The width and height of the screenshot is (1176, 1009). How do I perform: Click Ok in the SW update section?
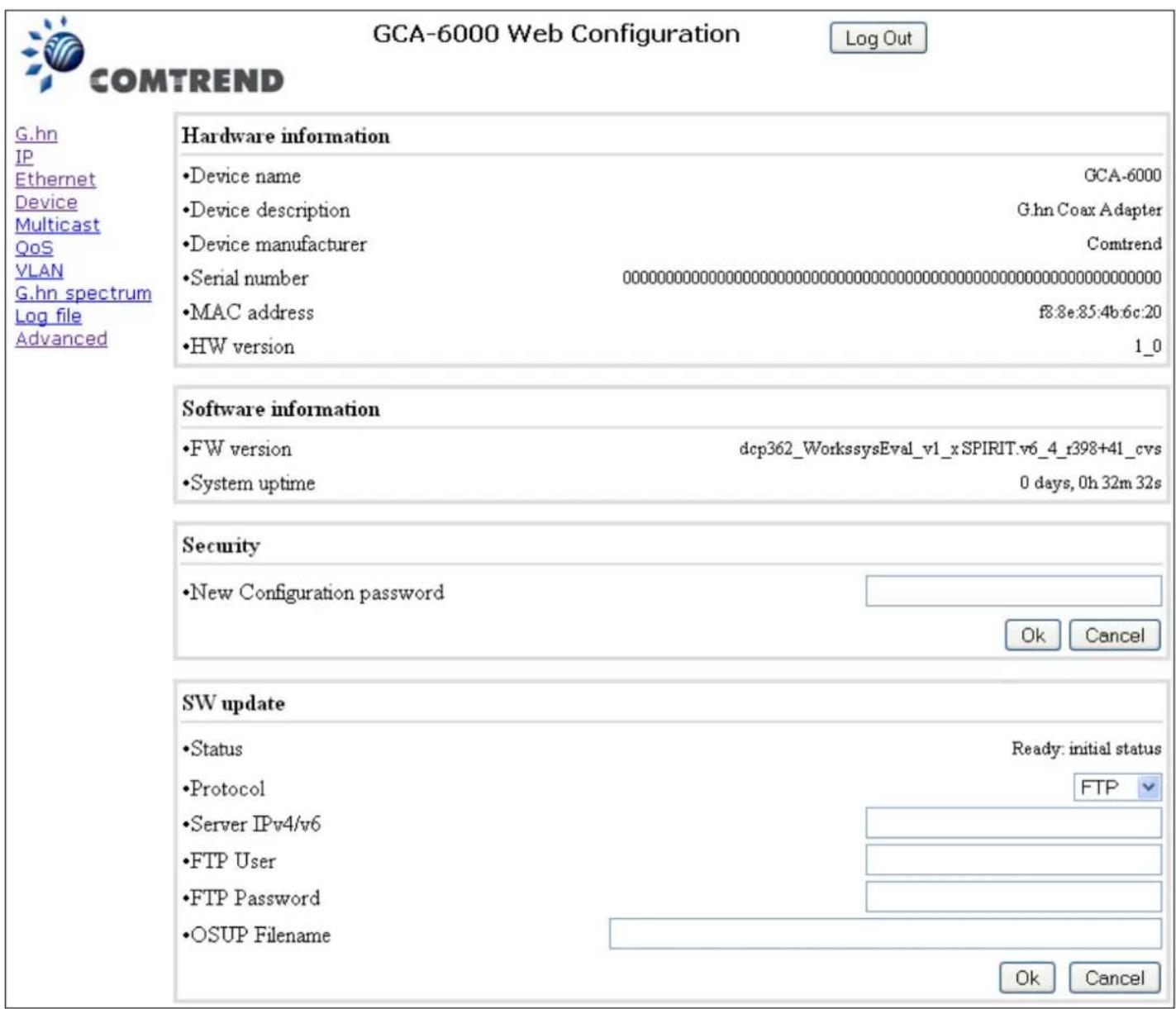[x=1027, y=978]
